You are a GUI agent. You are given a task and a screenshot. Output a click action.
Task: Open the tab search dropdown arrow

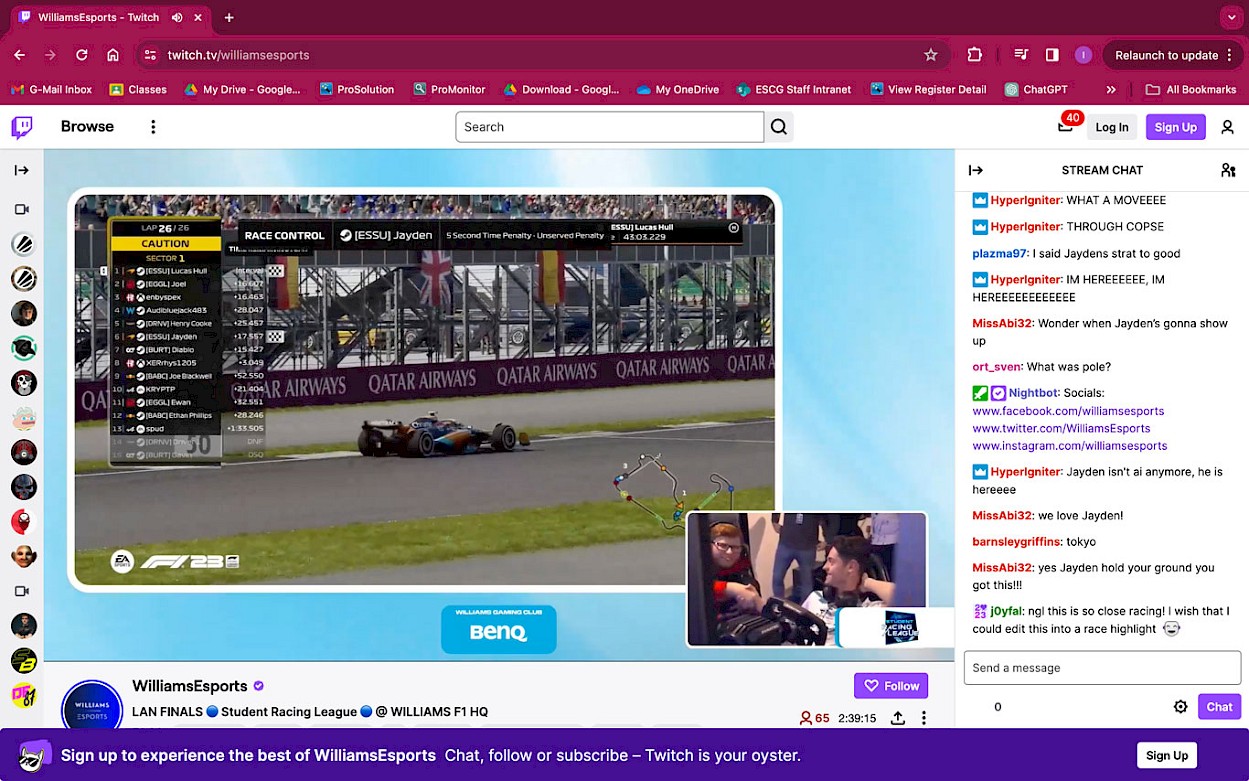coord(1231,18)
